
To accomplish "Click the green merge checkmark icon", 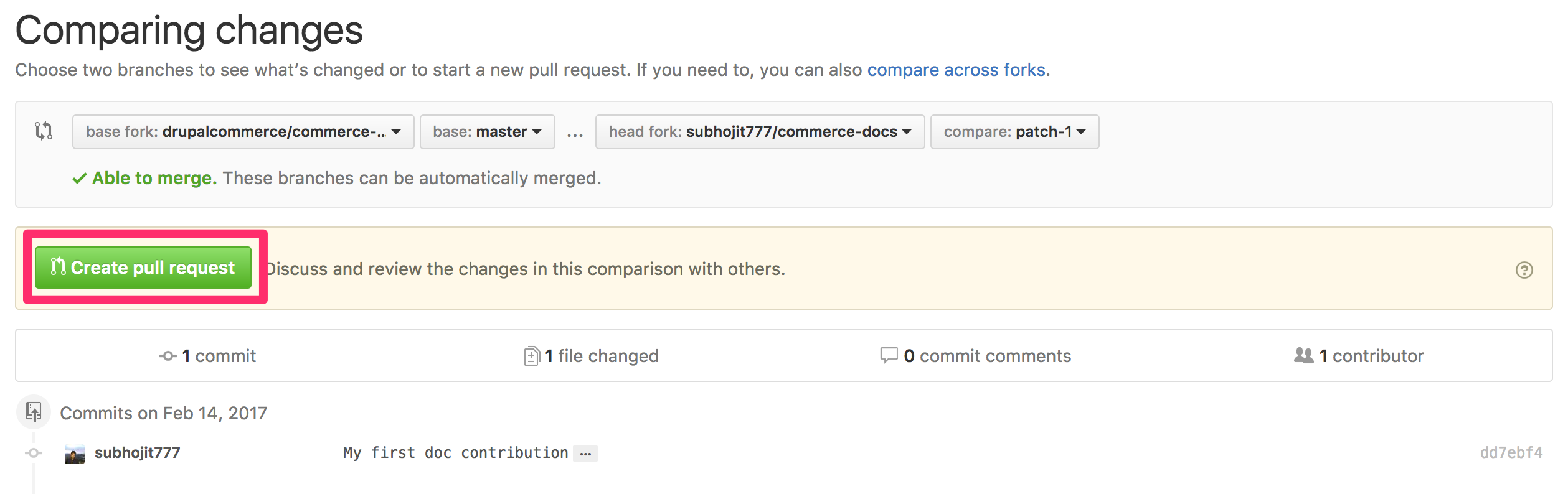I will 79,179.
